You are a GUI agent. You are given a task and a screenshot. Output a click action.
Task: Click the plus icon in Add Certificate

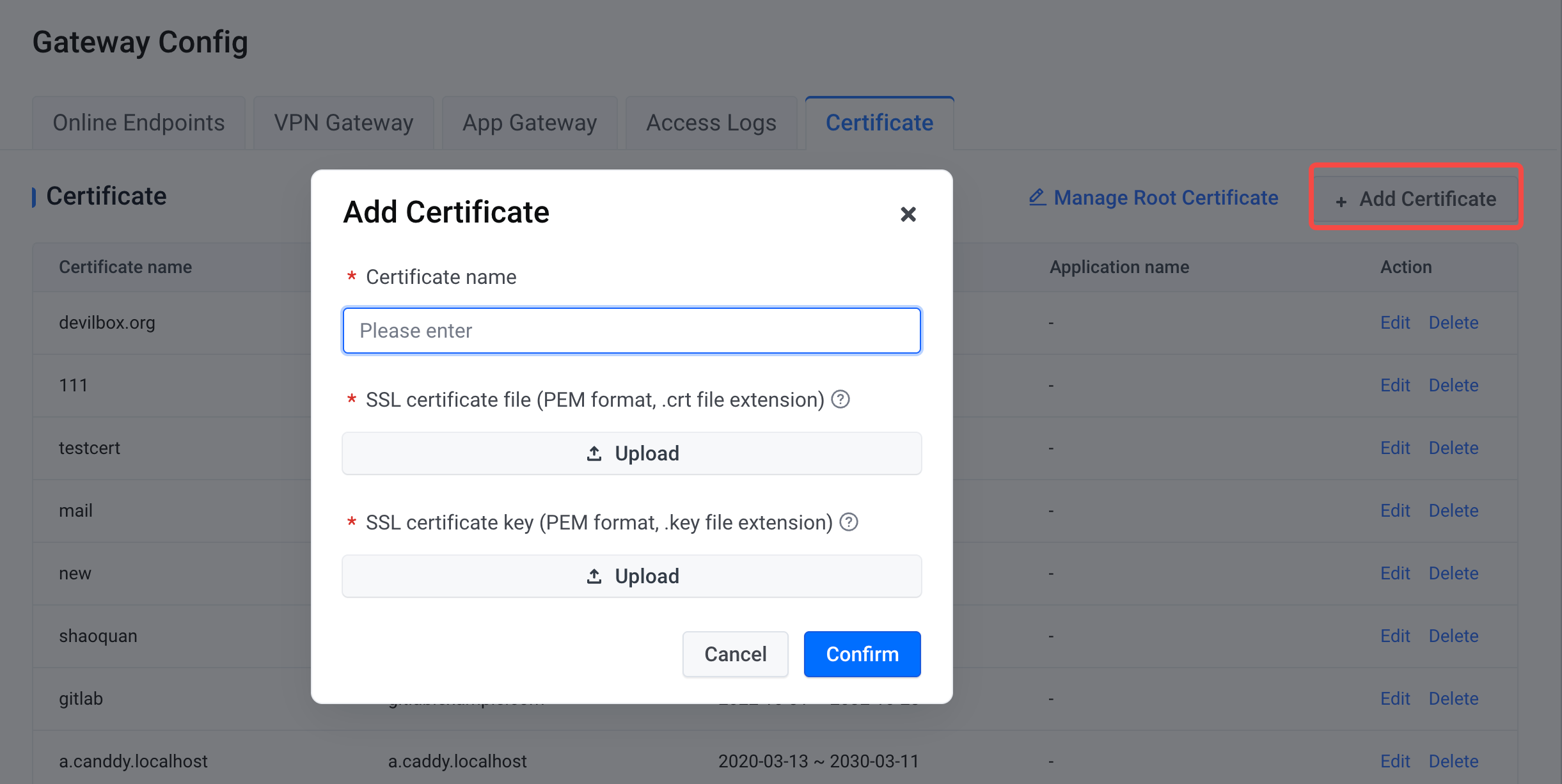(1341, 201)
